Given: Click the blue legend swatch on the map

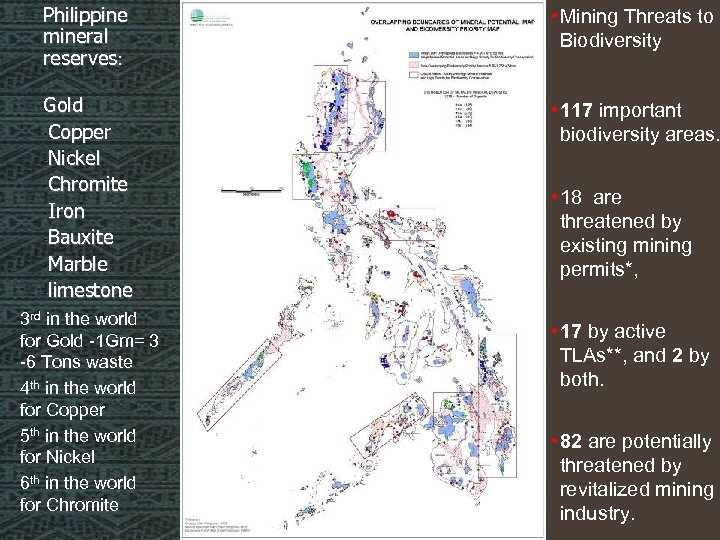Looking at the screenshot, I should (413, 55).
